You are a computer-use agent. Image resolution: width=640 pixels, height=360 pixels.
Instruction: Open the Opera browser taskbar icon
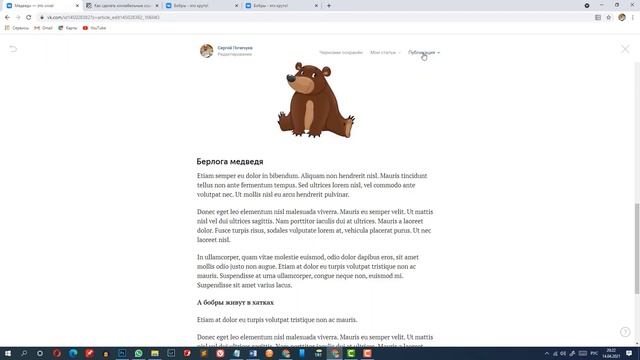coord(57,353)
